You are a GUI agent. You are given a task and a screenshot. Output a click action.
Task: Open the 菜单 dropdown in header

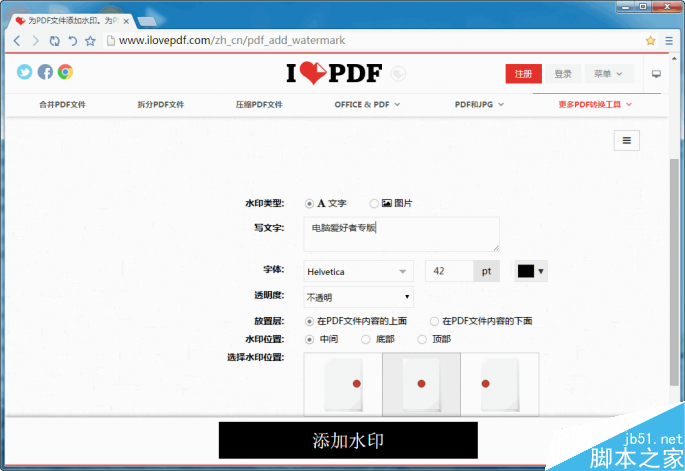click(x=608, y=74)
